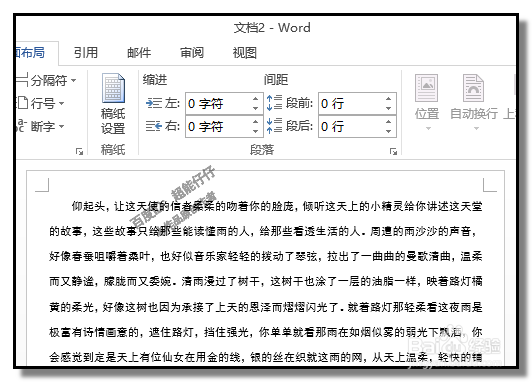This screenshot has width=532, height=382.
Task: Increase 段后 spacing with up arrow
Action: pos(389,122)
